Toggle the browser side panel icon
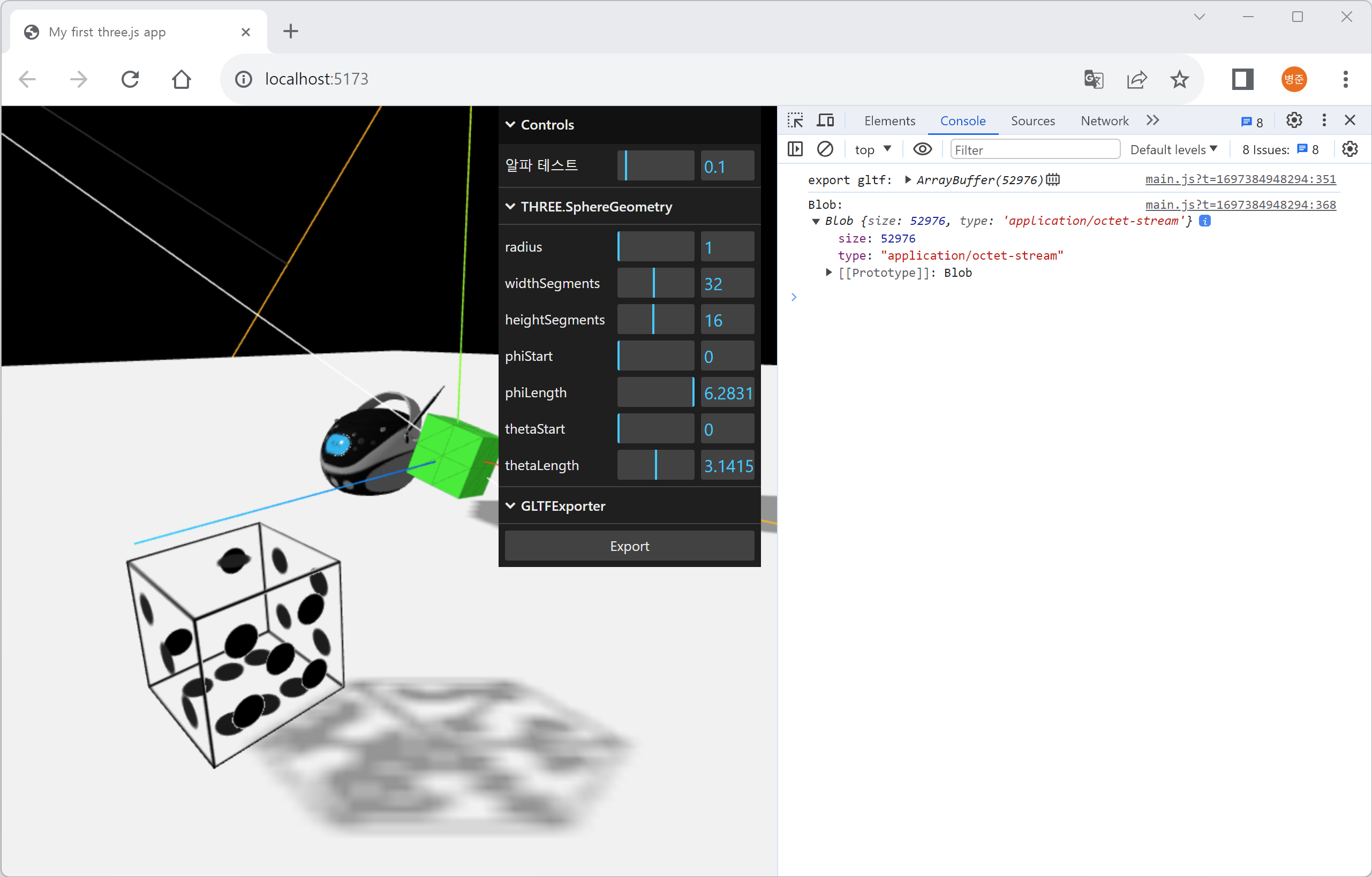 click(x=1242, y=79)
